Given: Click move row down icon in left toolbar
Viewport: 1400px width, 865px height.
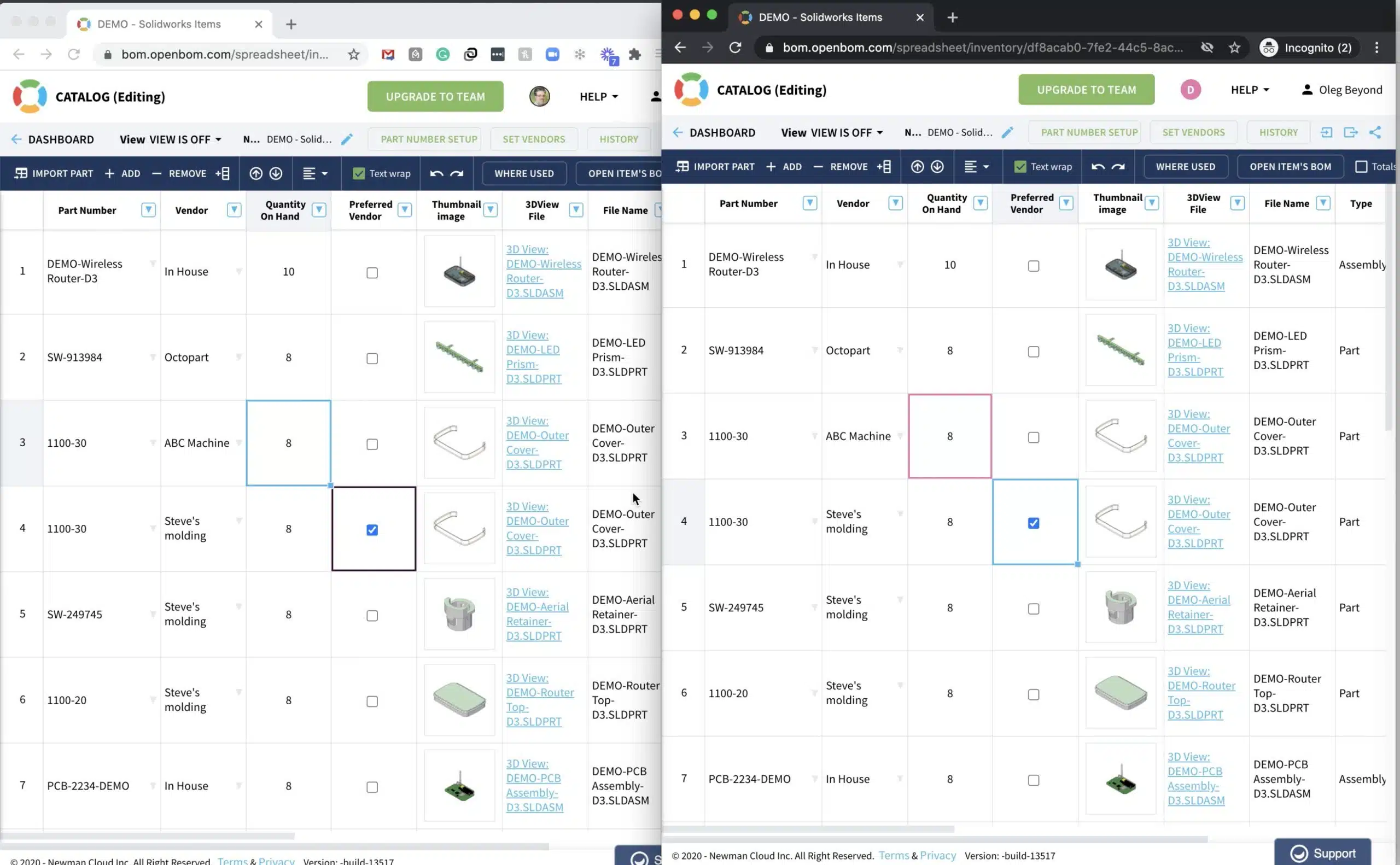Looking at the screenshot, I should coord(276,173).
